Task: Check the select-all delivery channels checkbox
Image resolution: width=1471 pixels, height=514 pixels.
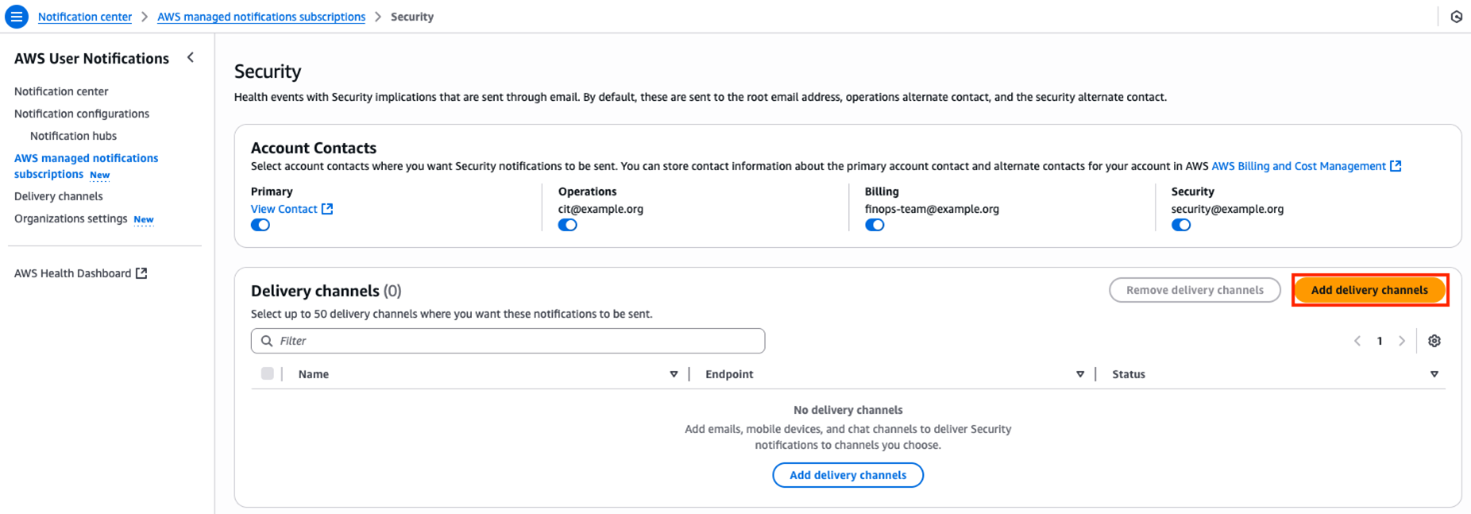Action: (x=267, y=374)
